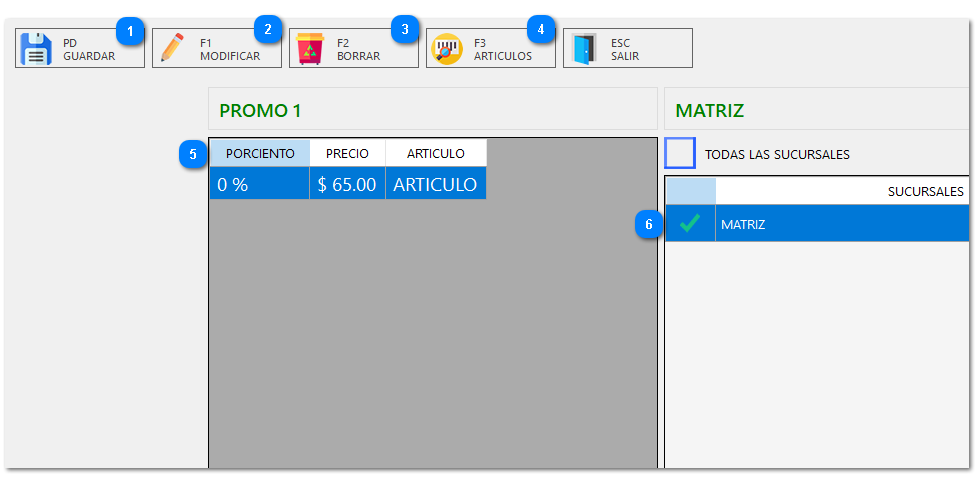Enable the Todas las sucursales checkbox
Viewport: 978px width, 477px height.
point(680,153)
